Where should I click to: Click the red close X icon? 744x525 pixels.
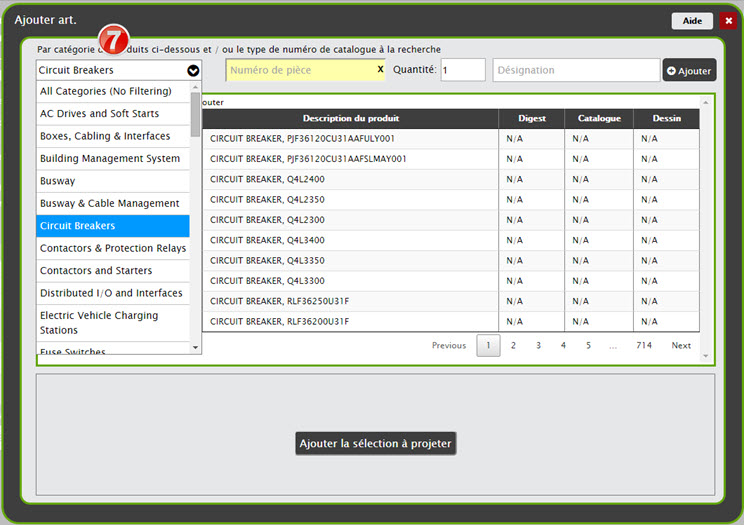pyautogui.click(x=728, y=21)
